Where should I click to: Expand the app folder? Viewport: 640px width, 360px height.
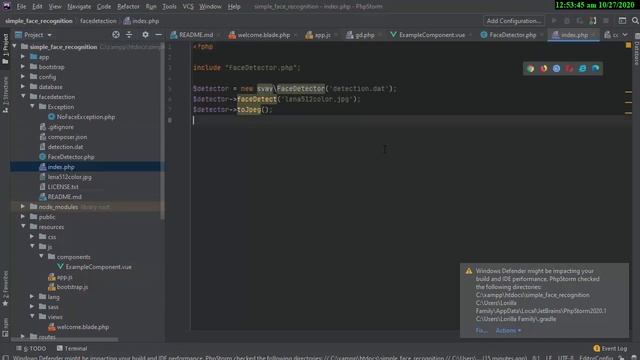[23, 57]
